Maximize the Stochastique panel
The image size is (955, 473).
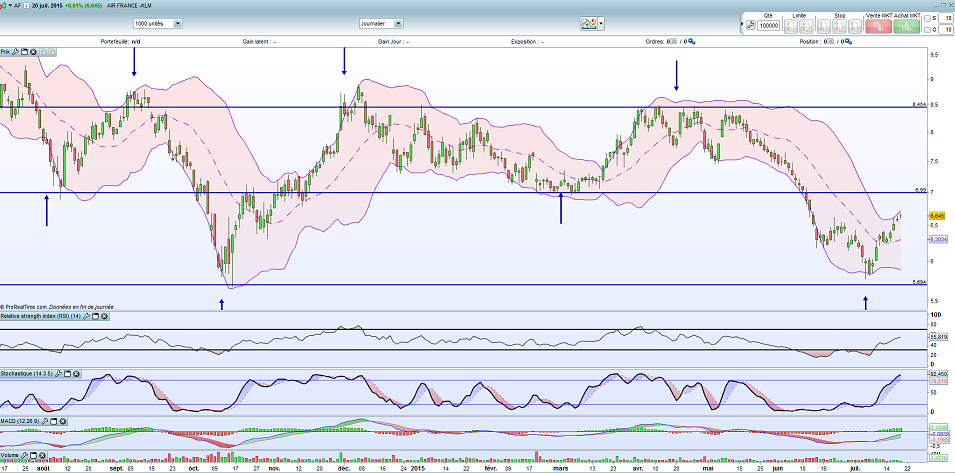click(67, 374)
